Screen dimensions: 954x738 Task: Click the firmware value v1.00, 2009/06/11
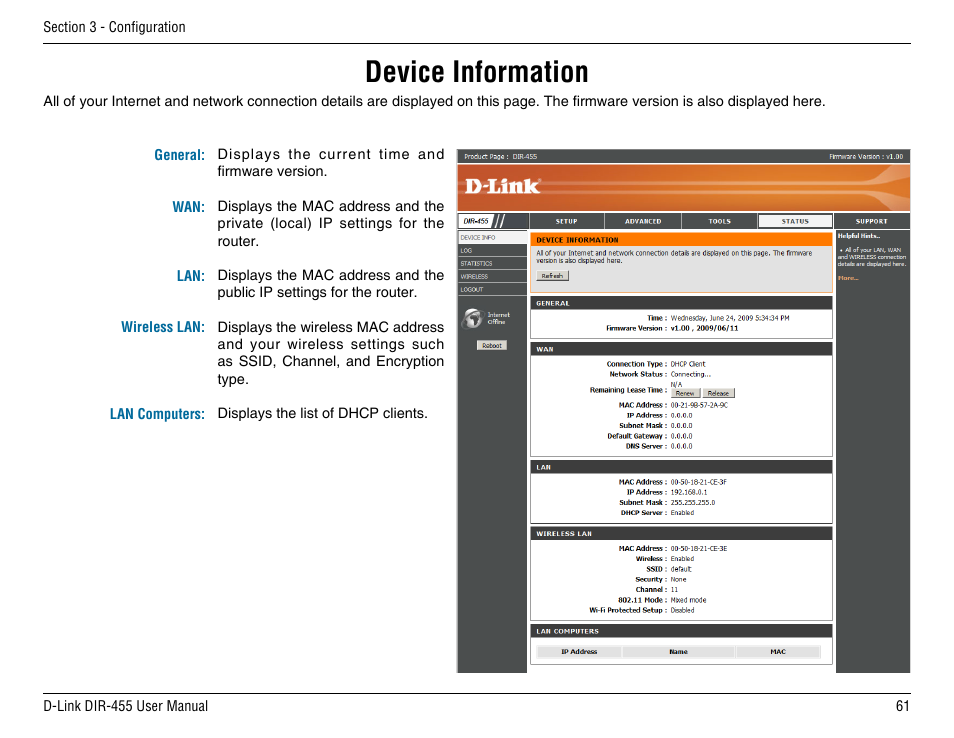[x=705, y=329]
